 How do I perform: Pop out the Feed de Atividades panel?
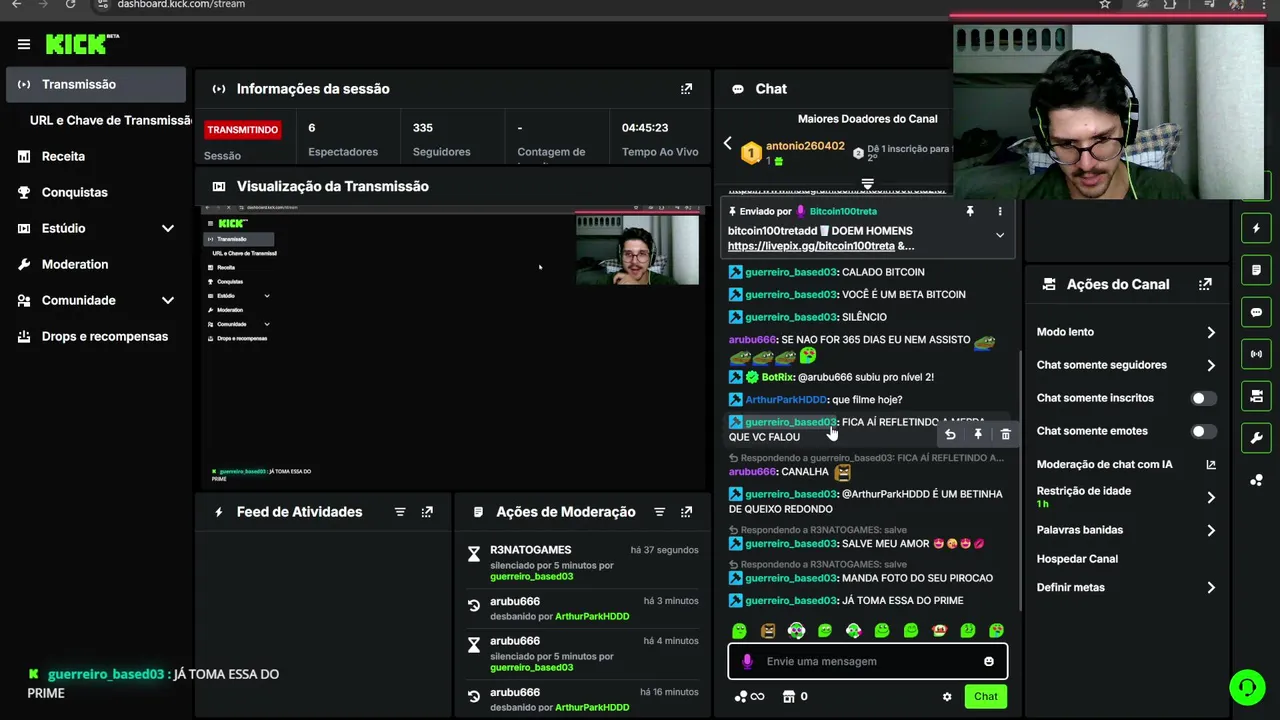[427, 512]
